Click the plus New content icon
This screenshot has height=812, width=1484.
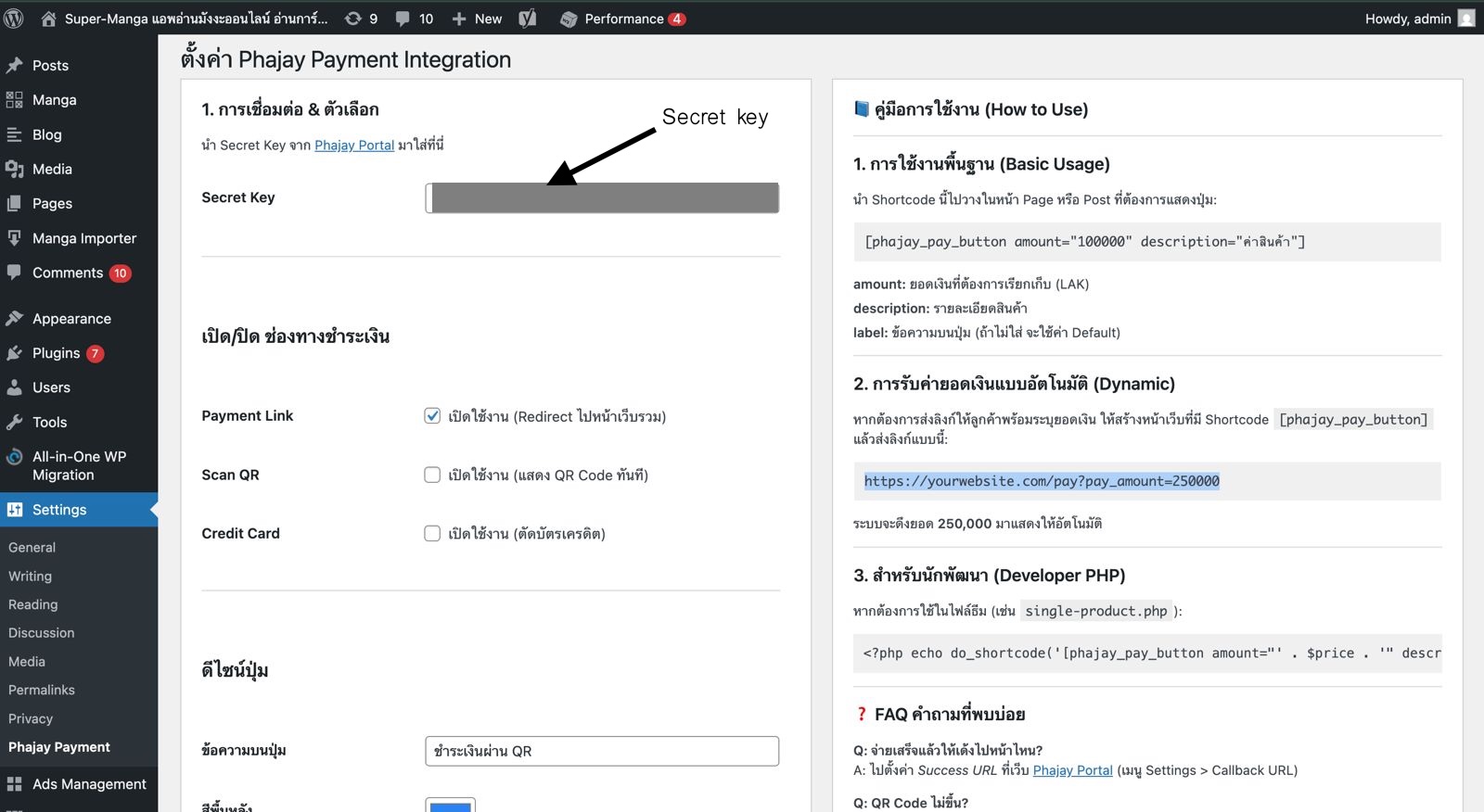(x=459, y=19)
